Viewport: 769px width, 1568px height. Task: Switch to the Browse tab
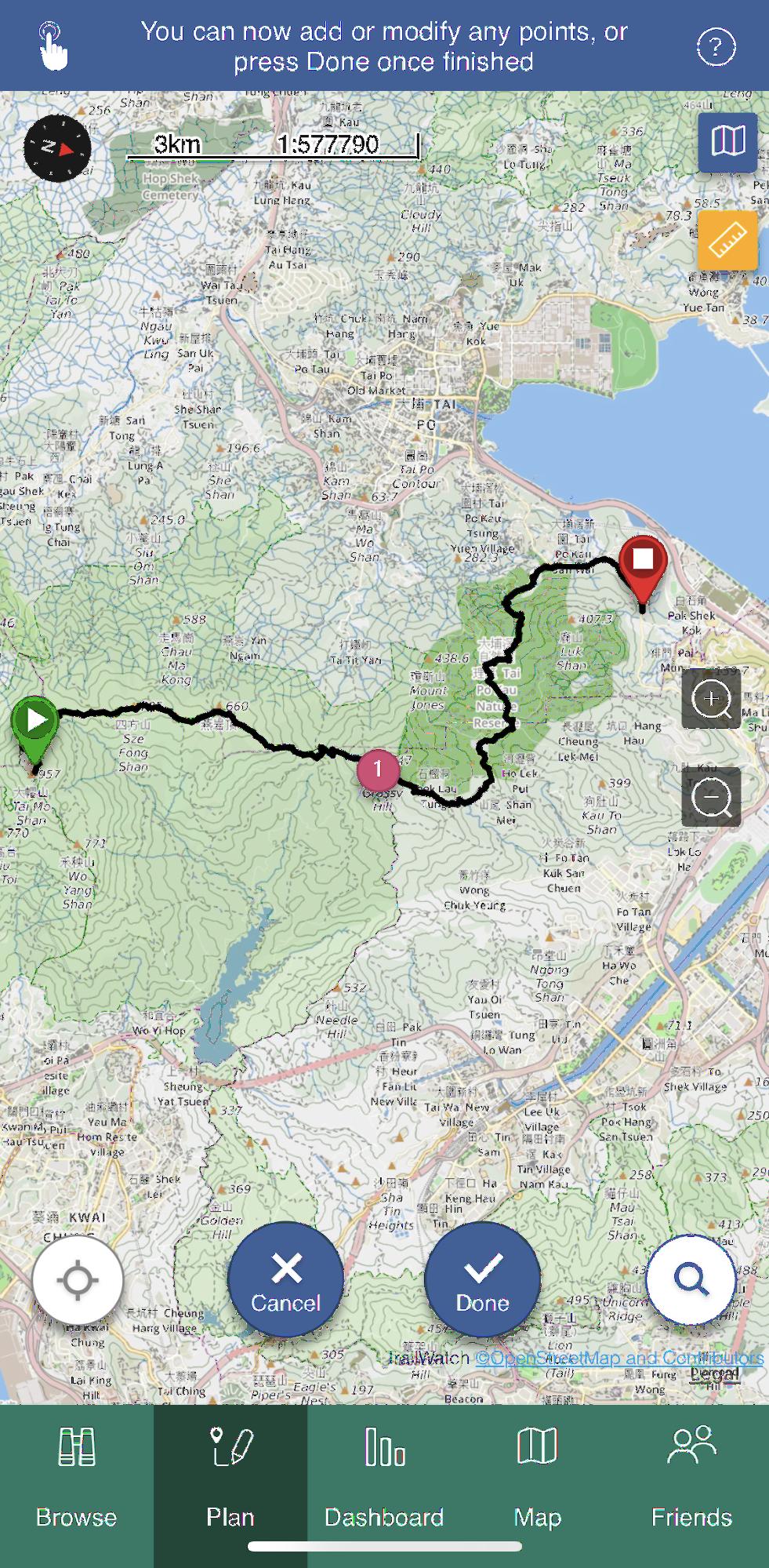[x=77, y=1478]
